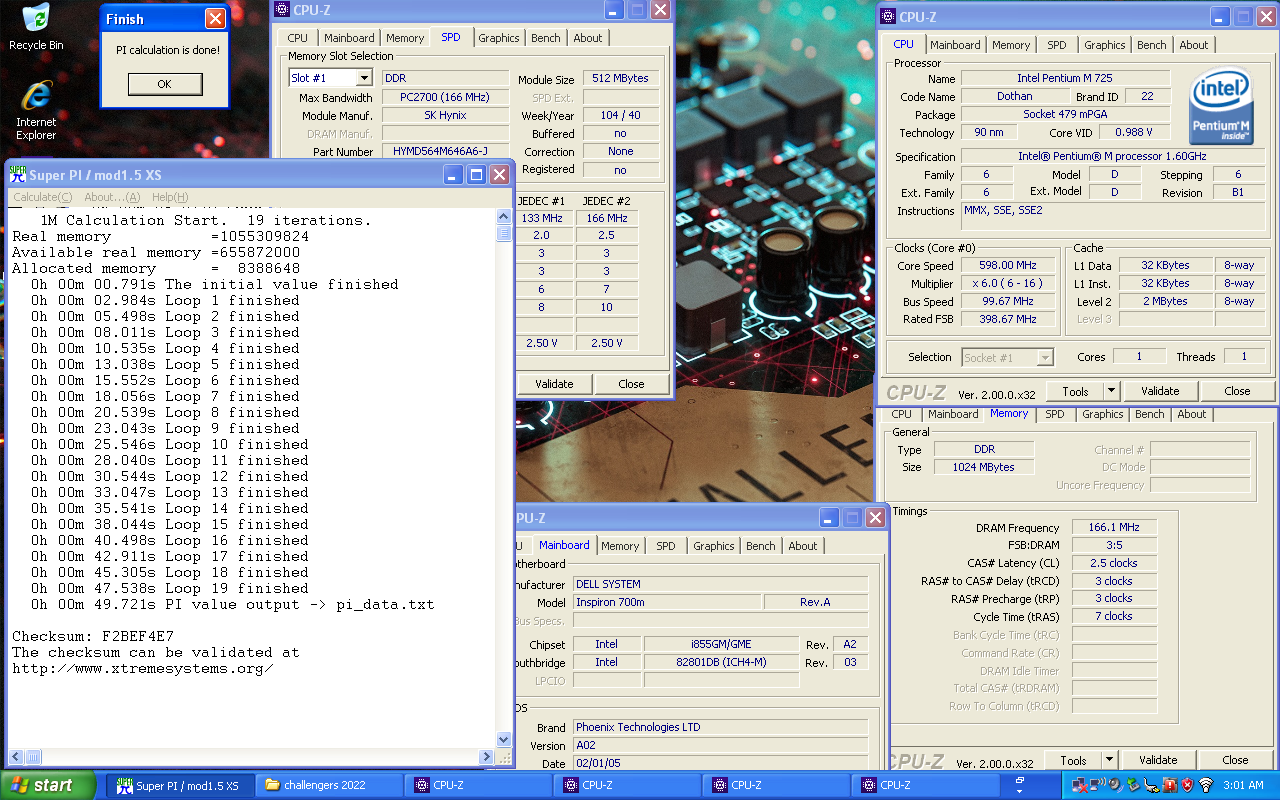Click the disconnected network tray icon

pos(1080,785)
